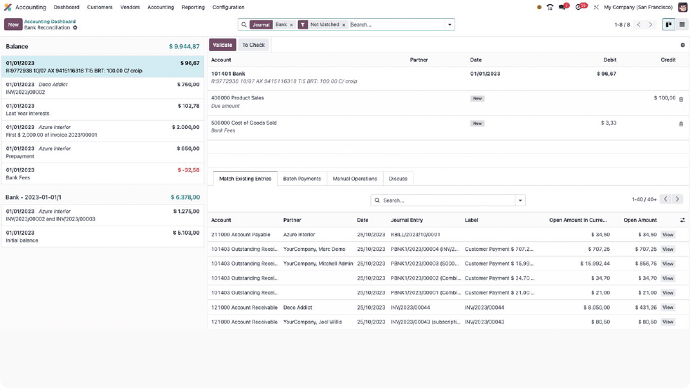Viewport: 690px width, 389px height.
Task: Switch to kanban view
Action: point(668,25)
